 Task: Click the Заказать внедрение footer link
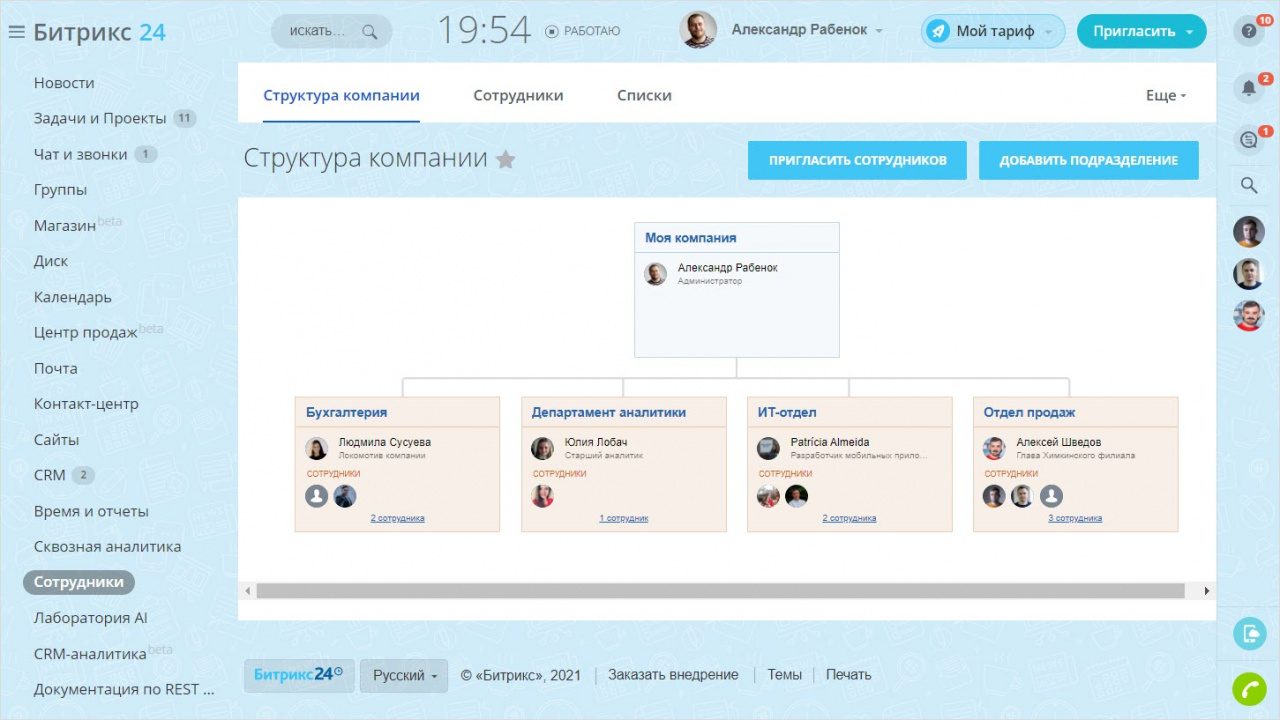click(673, 675)
